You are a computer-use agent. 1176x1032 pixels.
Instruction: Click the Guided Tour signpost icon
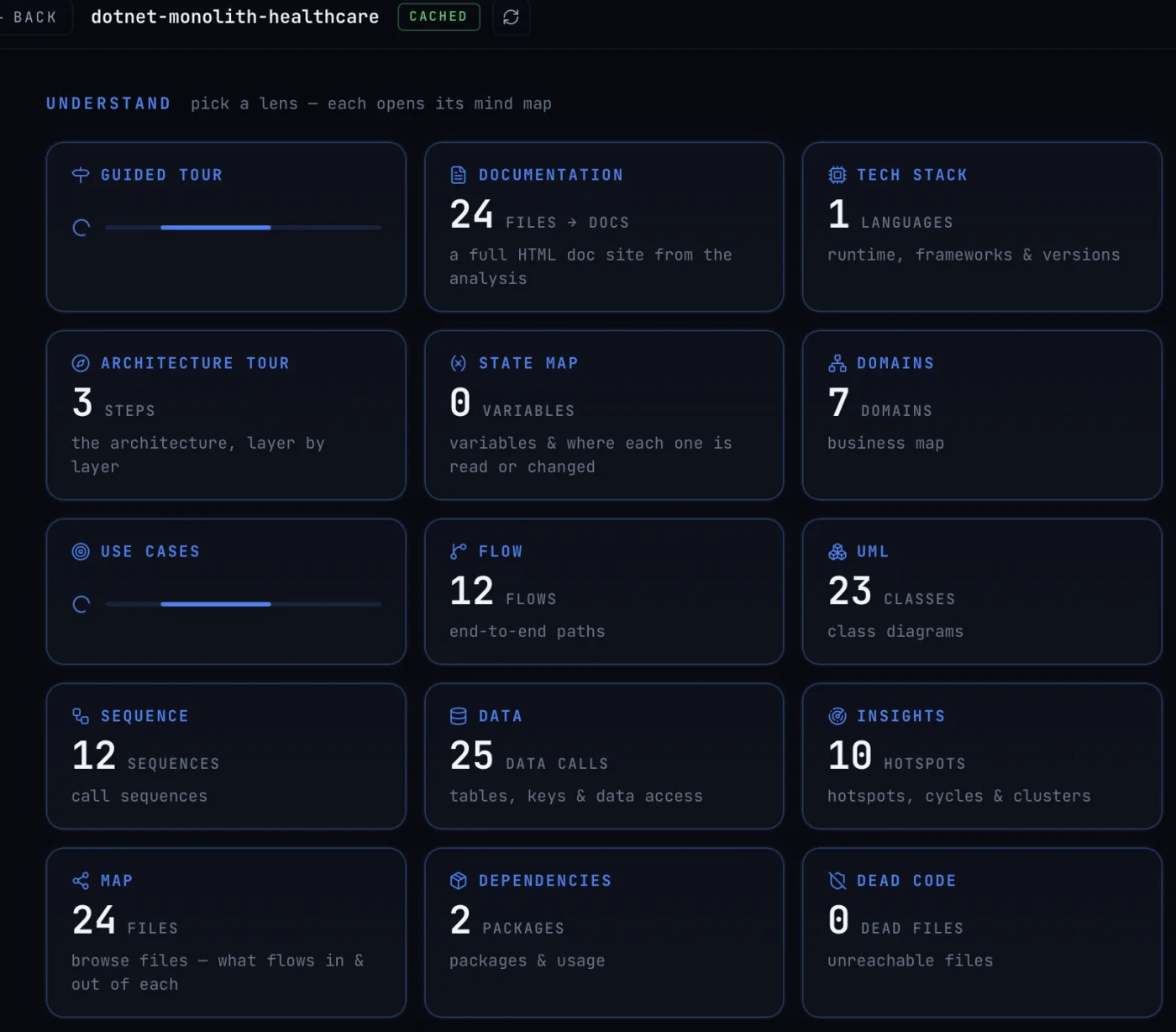[x=81, y=175]
